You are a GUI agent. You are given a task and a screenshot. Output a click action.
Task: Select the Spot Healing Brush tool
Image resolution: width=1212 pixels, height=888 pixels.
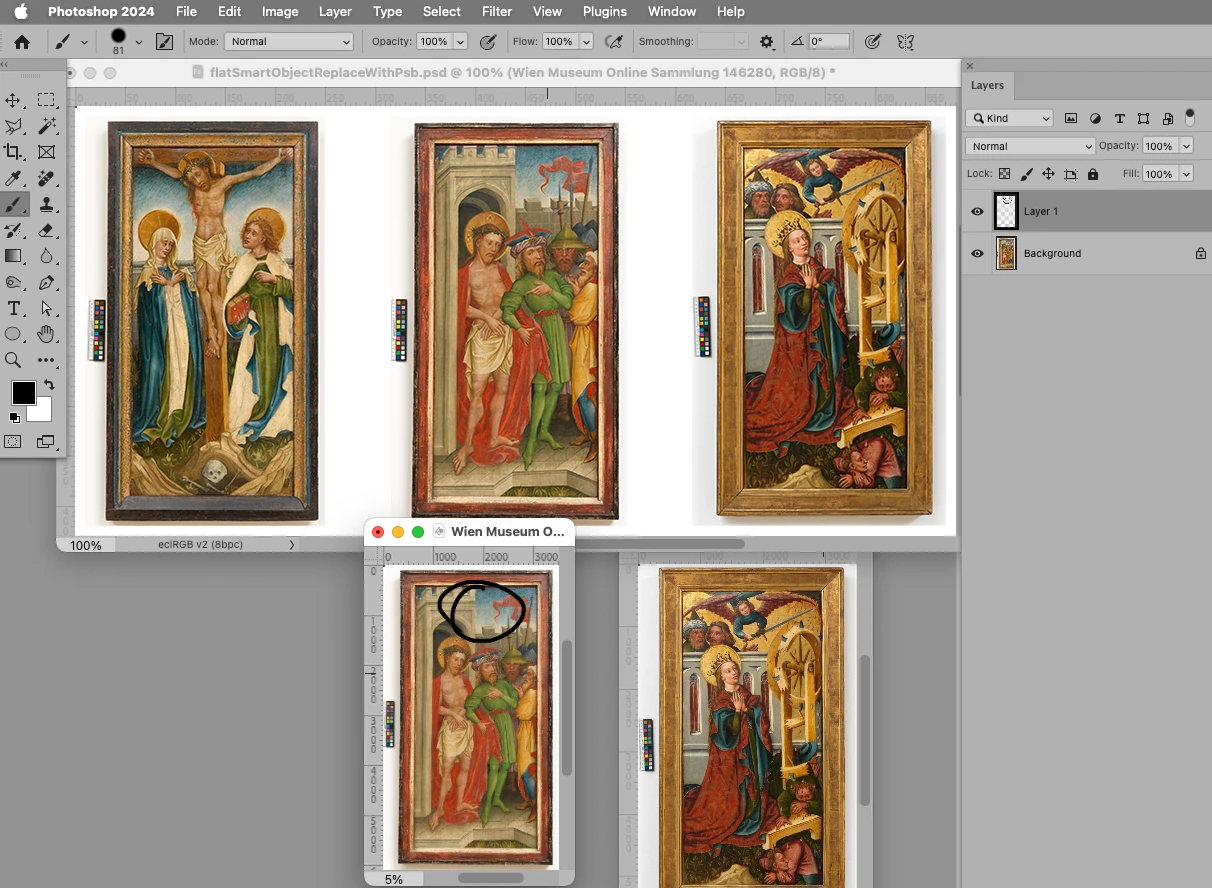[x=46, y=178]
